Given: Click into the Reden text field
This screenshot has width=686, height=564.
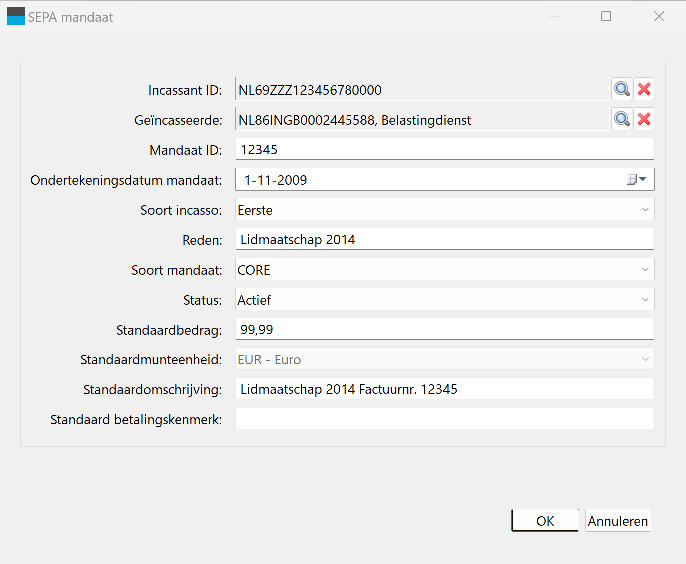Looking at the screenshot, I should [x=444, y=239].
